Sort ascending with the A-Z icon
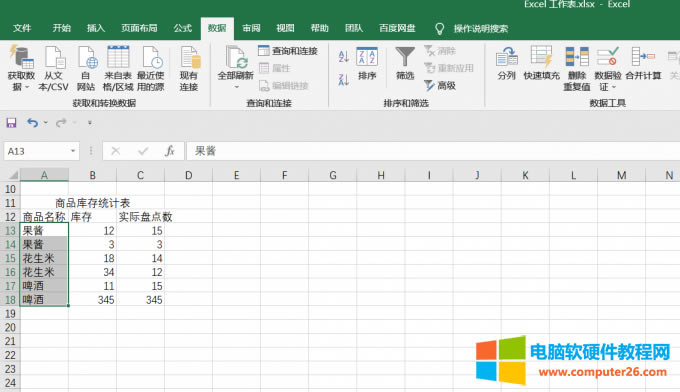Viewport: 680px width, 392px height. (x=343, y=56)
